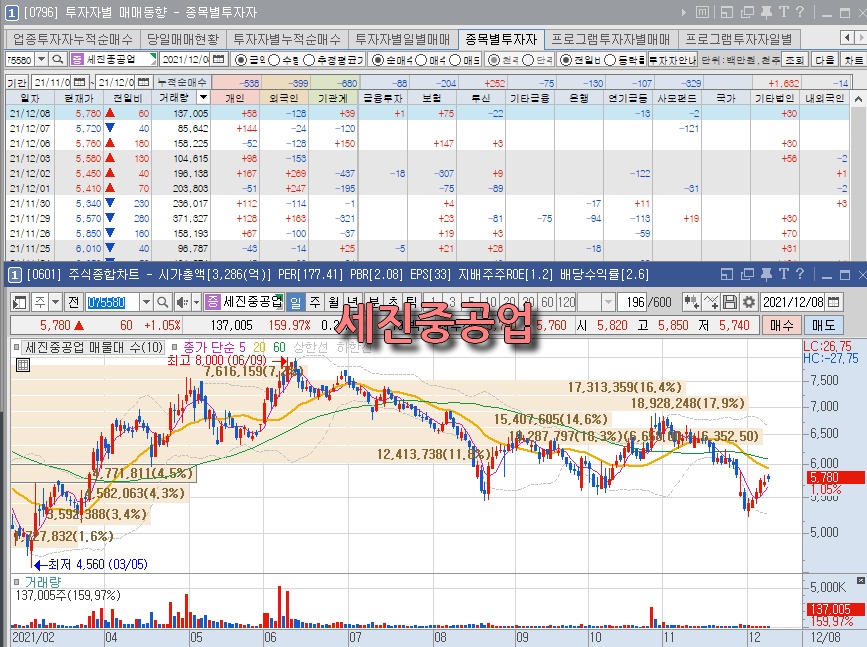Open the calendar picker beside 2021/12/0 date

coord(219,59)
